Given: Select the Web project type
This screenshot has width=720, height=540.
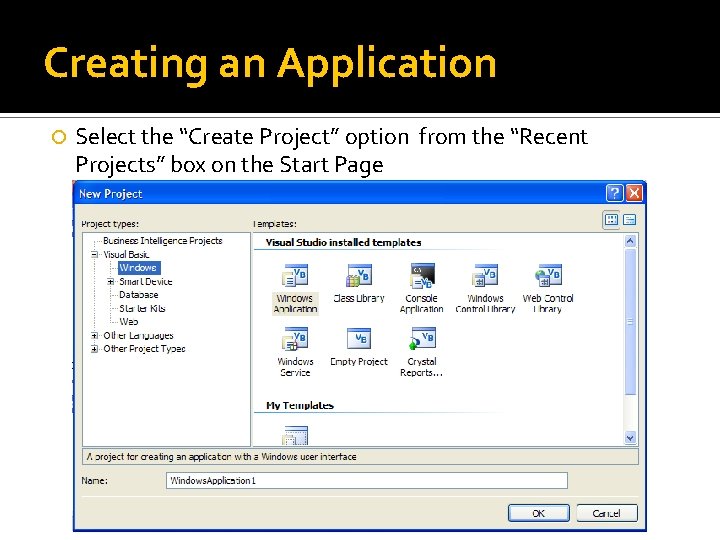Looking at the screenshot, I should [129, 322].
